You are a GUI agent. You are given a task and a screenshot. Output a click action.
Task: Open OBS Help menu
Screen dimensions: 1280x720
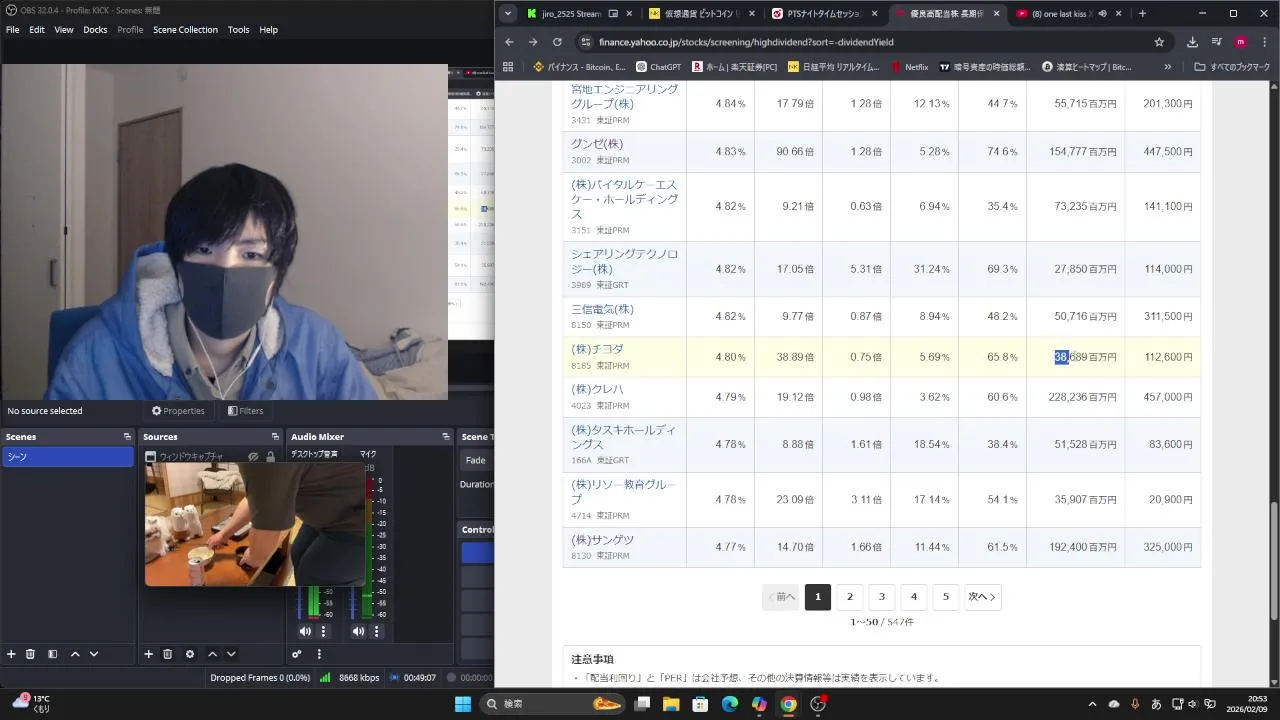tap(268, 30)
